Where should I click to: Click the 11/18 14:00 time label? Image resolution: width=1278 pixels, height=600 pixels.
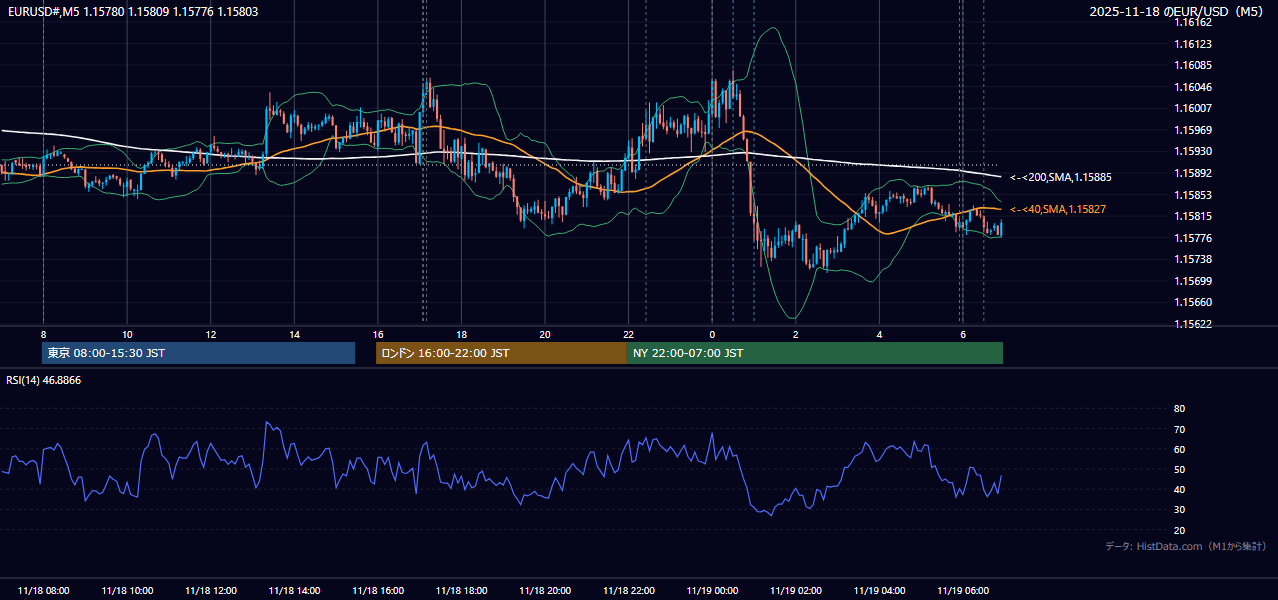(x=294, y=590)
